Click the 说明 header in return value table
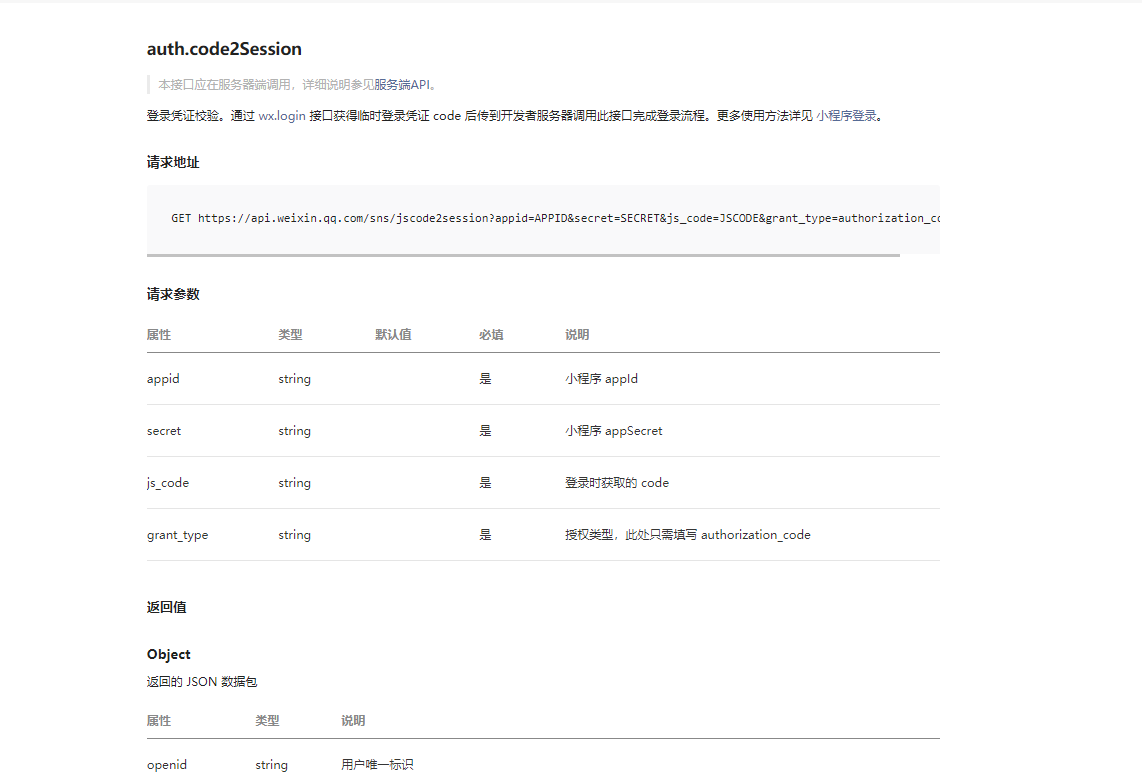Viewport: 1142px width, 778px height. [353, 720]
